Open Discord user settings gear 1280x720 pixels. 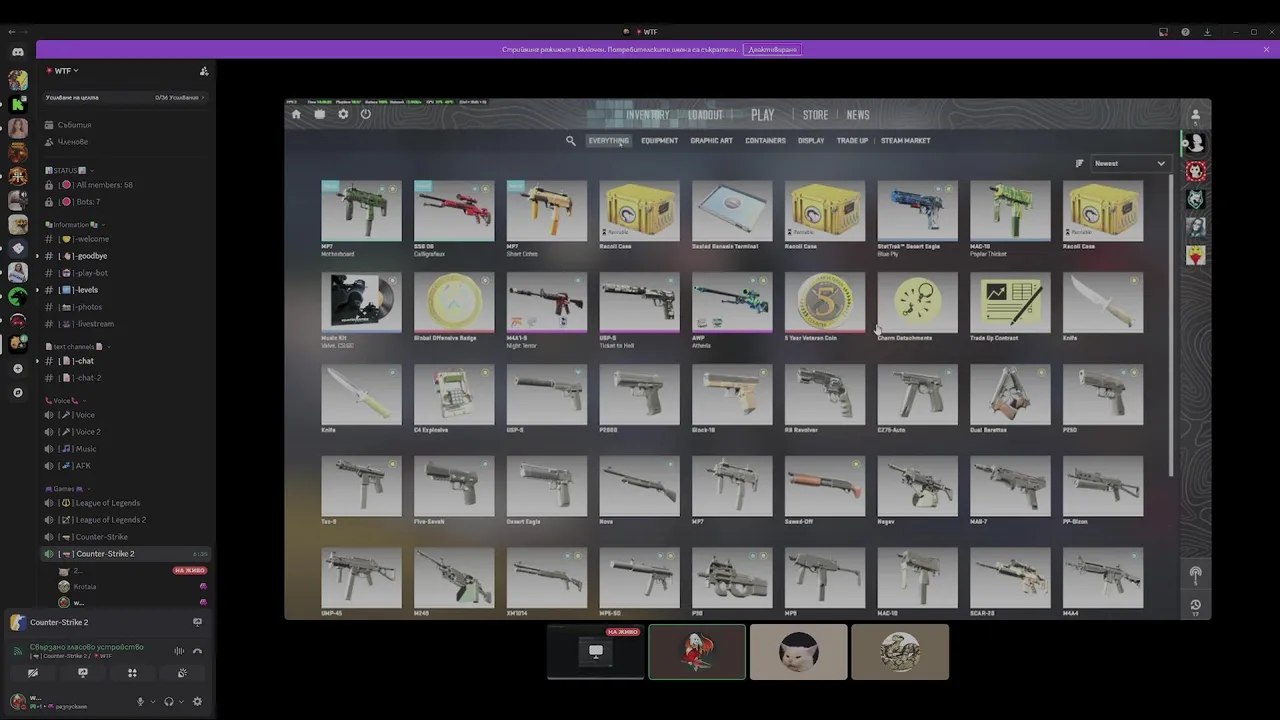(x=197, y=702)
